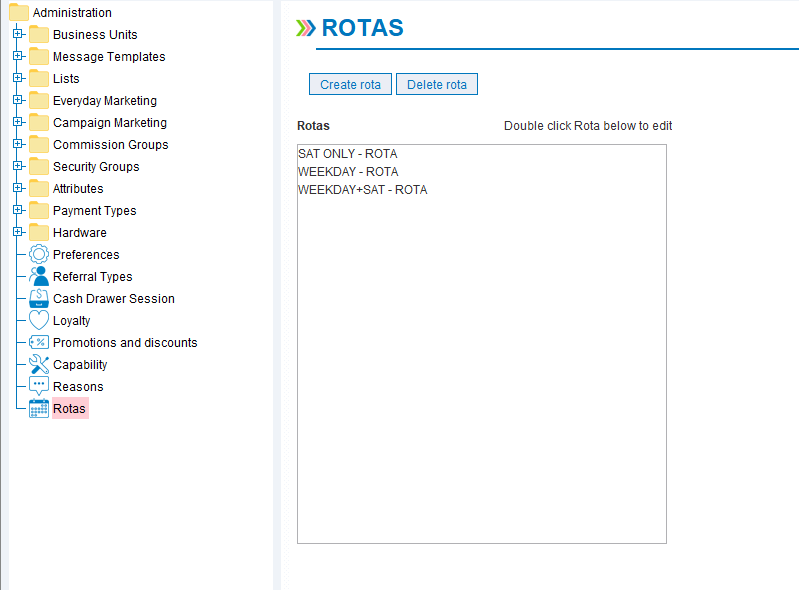Expand the Payment Types node
The height and width of the screenshot is (590, 799).
pyautogui.click(x=17, y=209)
